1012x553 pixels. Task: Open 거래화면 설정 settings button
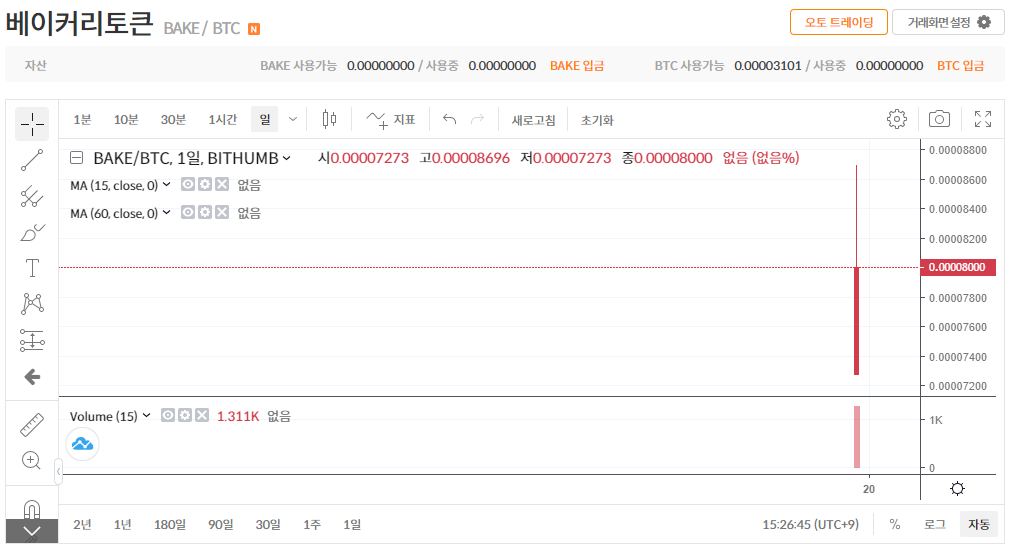point(948,22)
